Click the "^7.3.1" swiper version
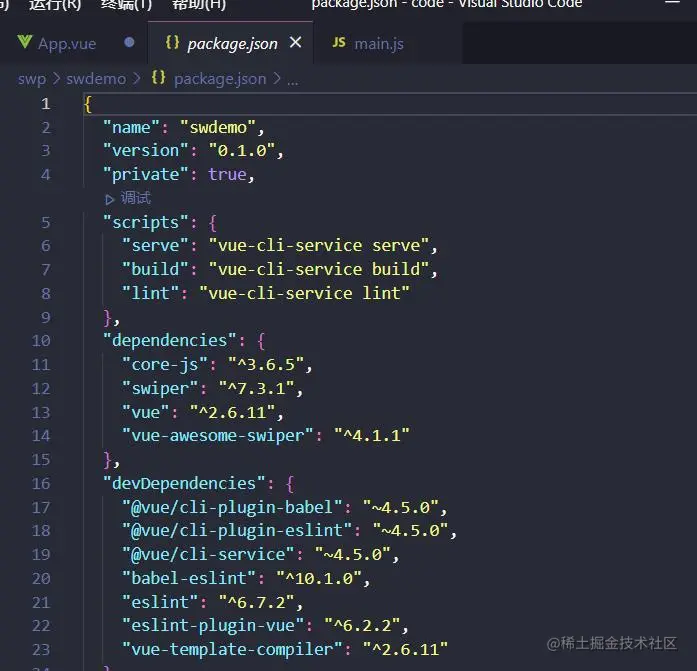This screenshot has height=671, width=697. click(x=256, y=389)
